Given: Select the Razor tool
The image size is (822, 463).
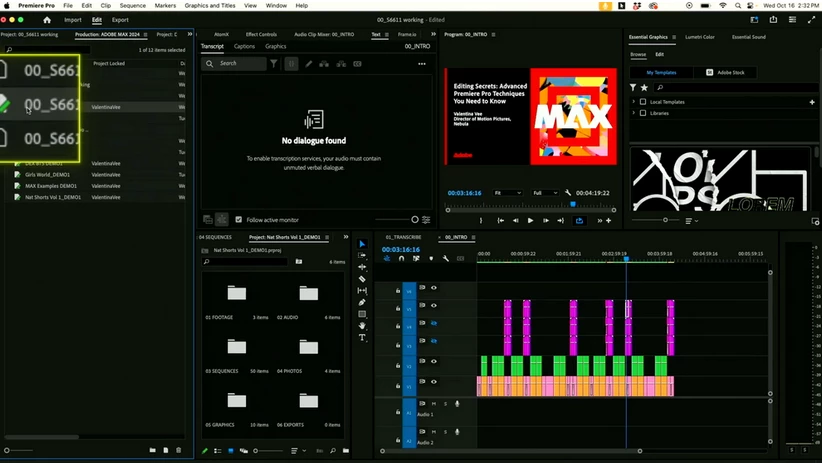Looking at the screenshot, I should [362, 279].
